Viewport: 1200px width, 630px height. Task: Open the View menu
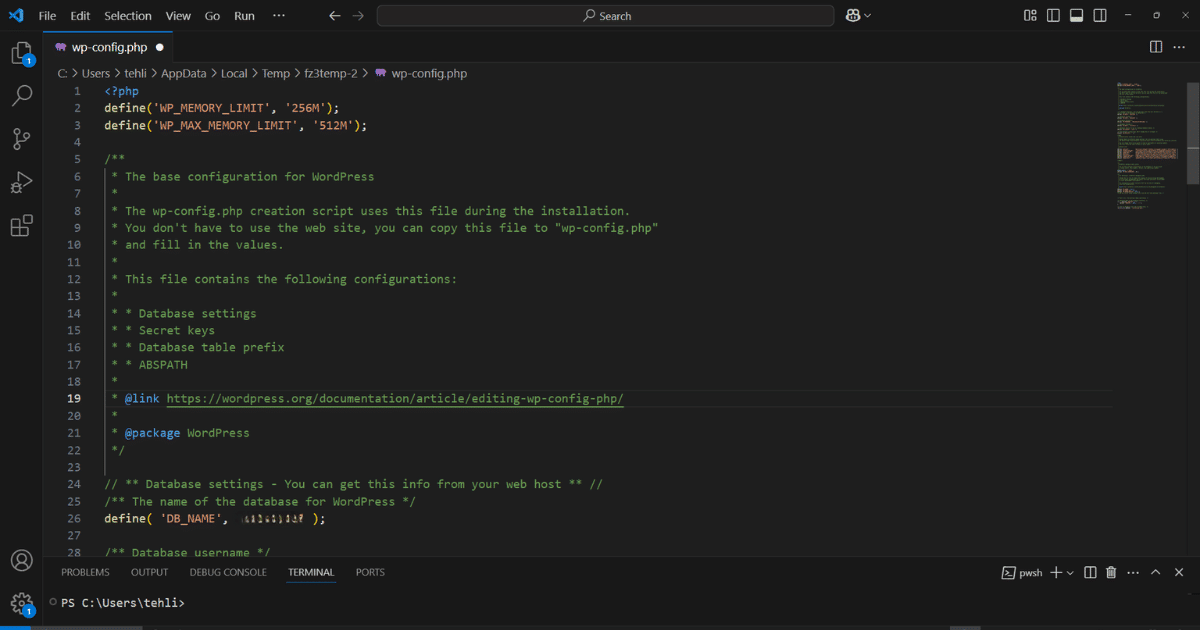178,16
